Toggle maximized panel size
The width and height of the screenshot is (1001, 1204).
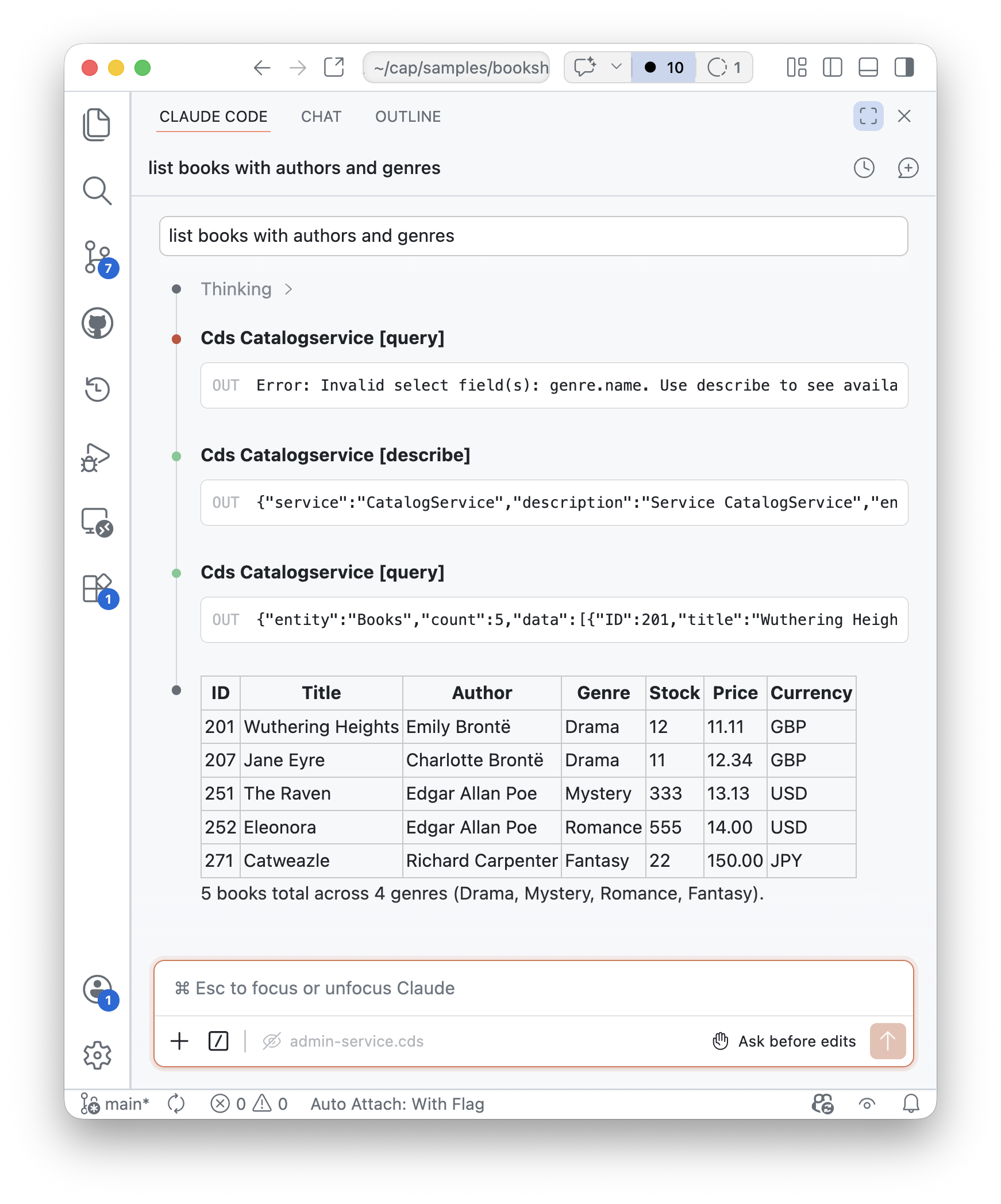click(868, 116)
